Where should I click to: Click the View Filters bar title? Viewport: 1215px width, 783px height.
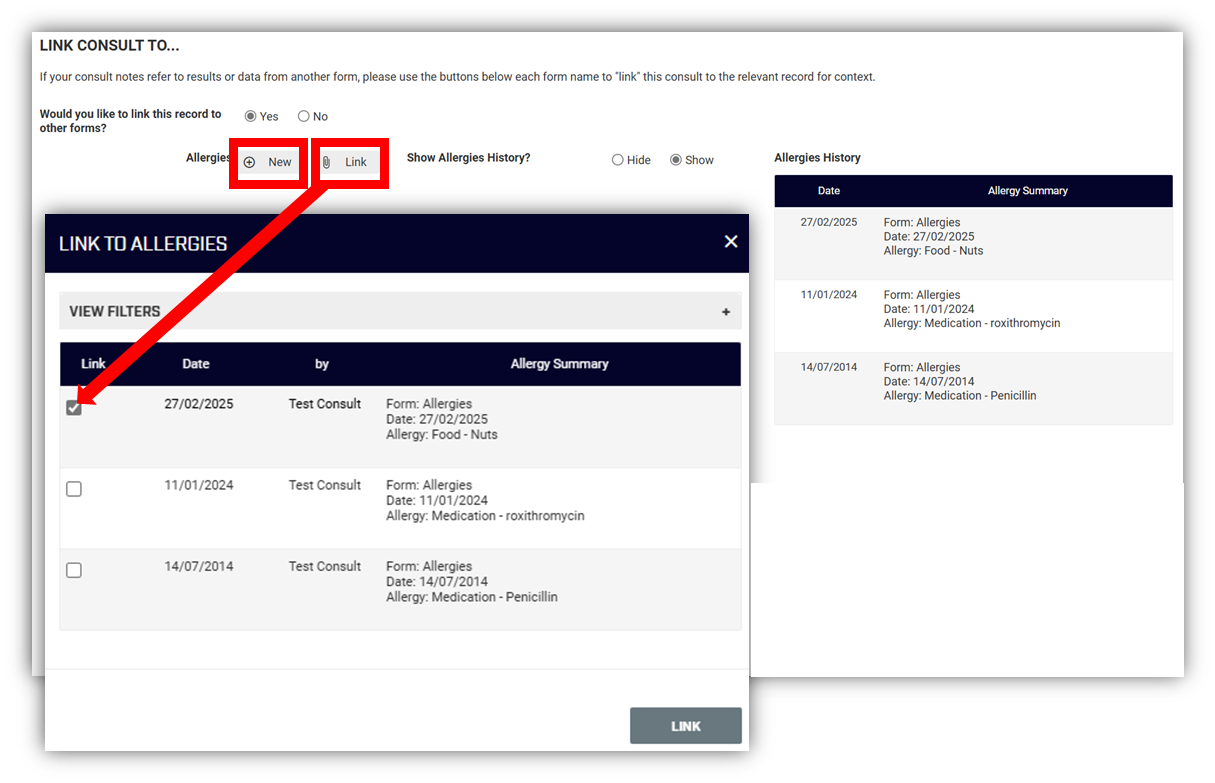coord(115,312)
